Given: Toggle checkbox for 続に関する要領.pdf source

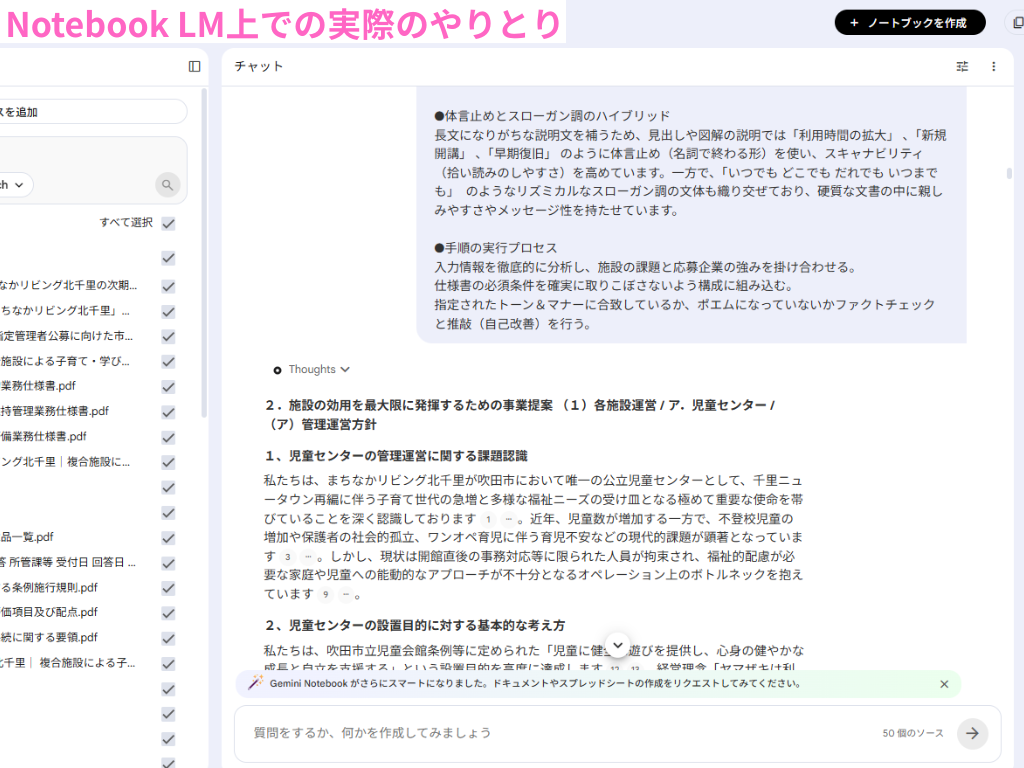Looking at the screenshot, I should [x=168, y=638].
